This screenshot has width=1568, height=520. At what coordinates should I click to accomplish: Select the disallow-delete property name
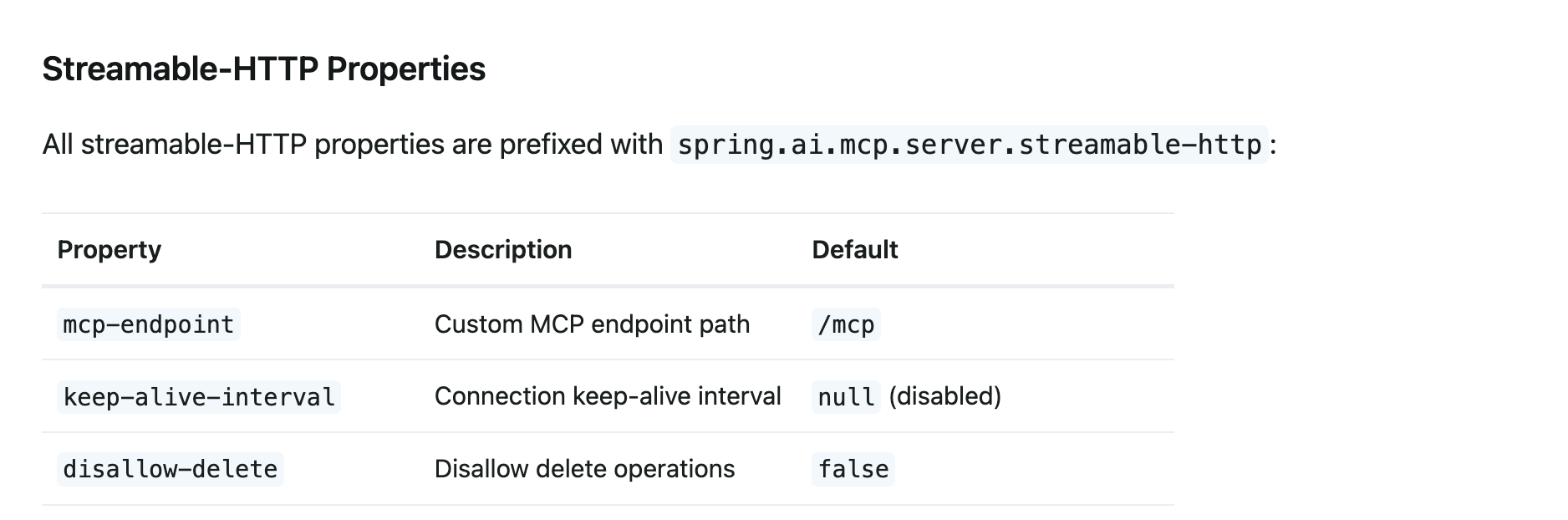point(171,469)
